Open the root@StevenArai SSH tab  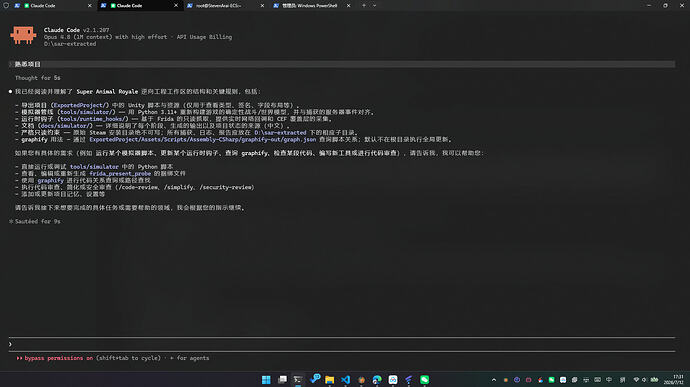[x=226, y=6]
